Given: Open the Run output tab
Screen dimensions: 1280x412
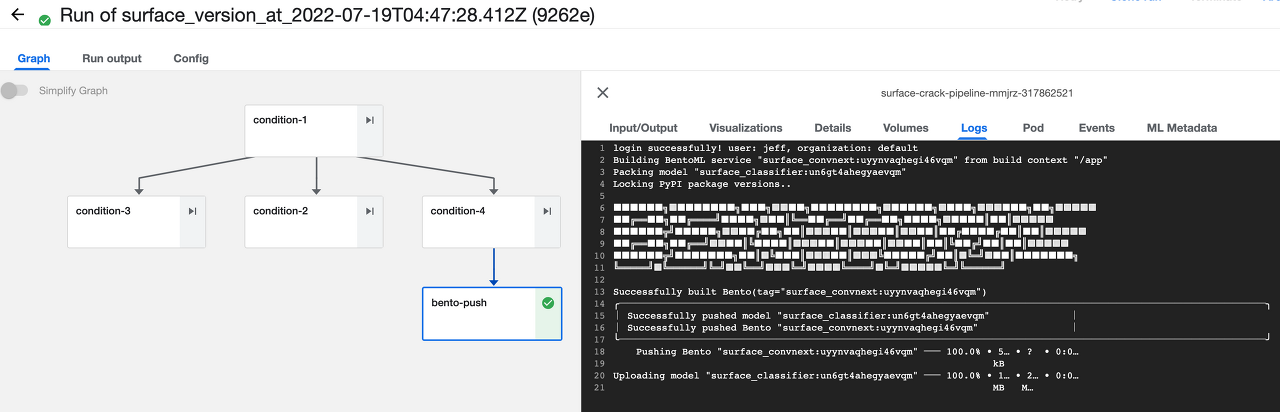Looking at the screenshot, I should [112, 59].
